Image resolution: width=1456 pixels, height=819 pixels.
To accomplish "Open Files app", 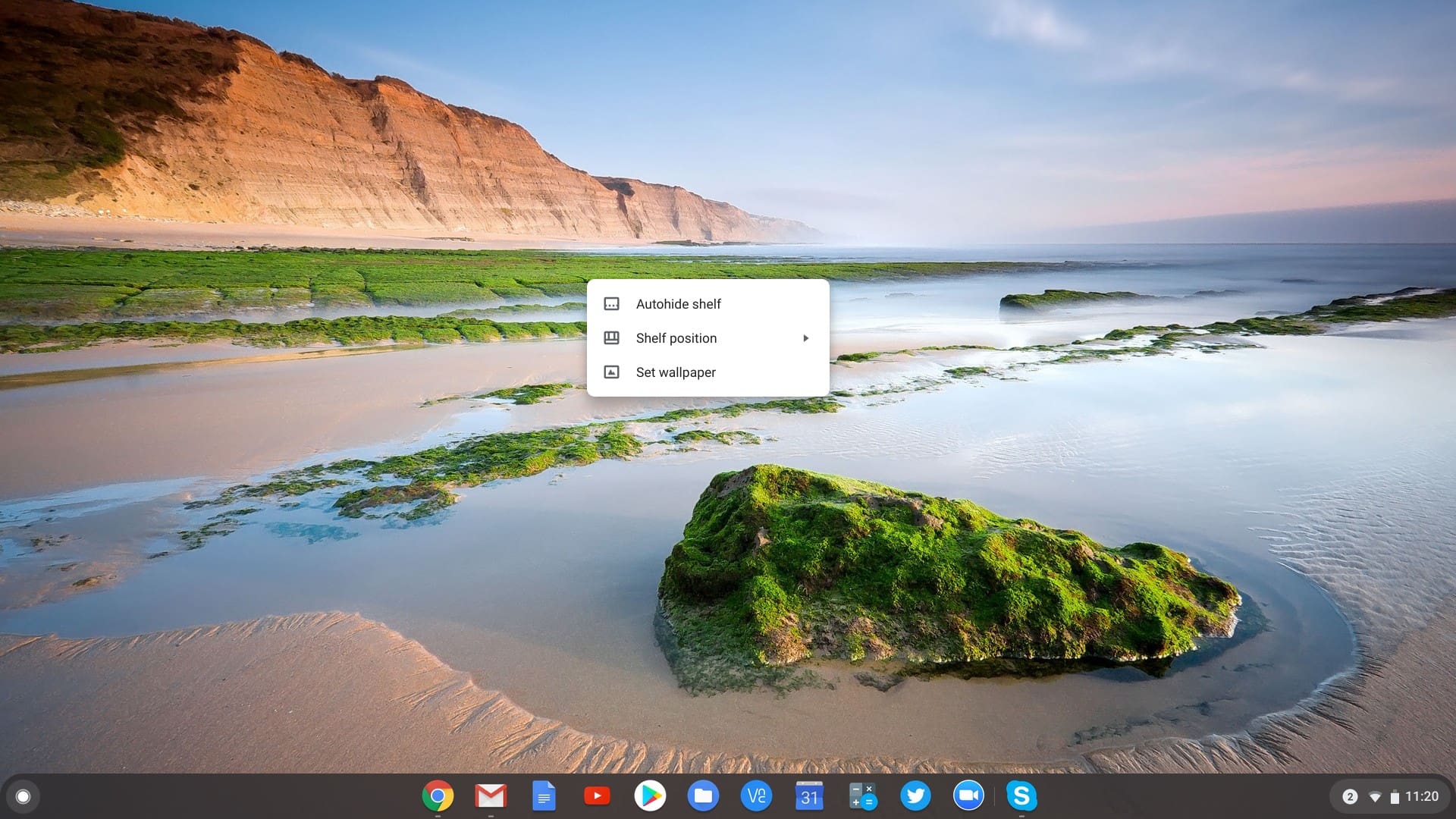I will (x=703, y=795).
